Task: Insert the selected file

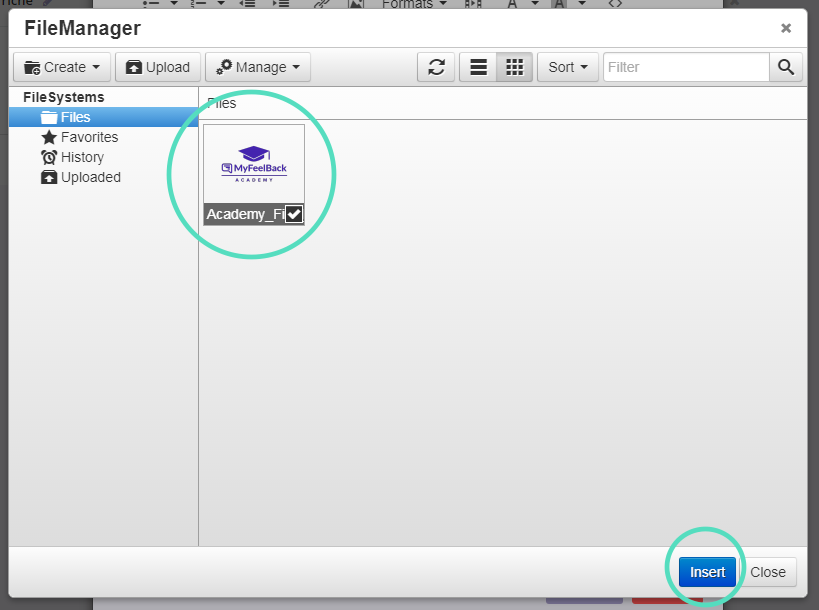Action: coord(707,572)
